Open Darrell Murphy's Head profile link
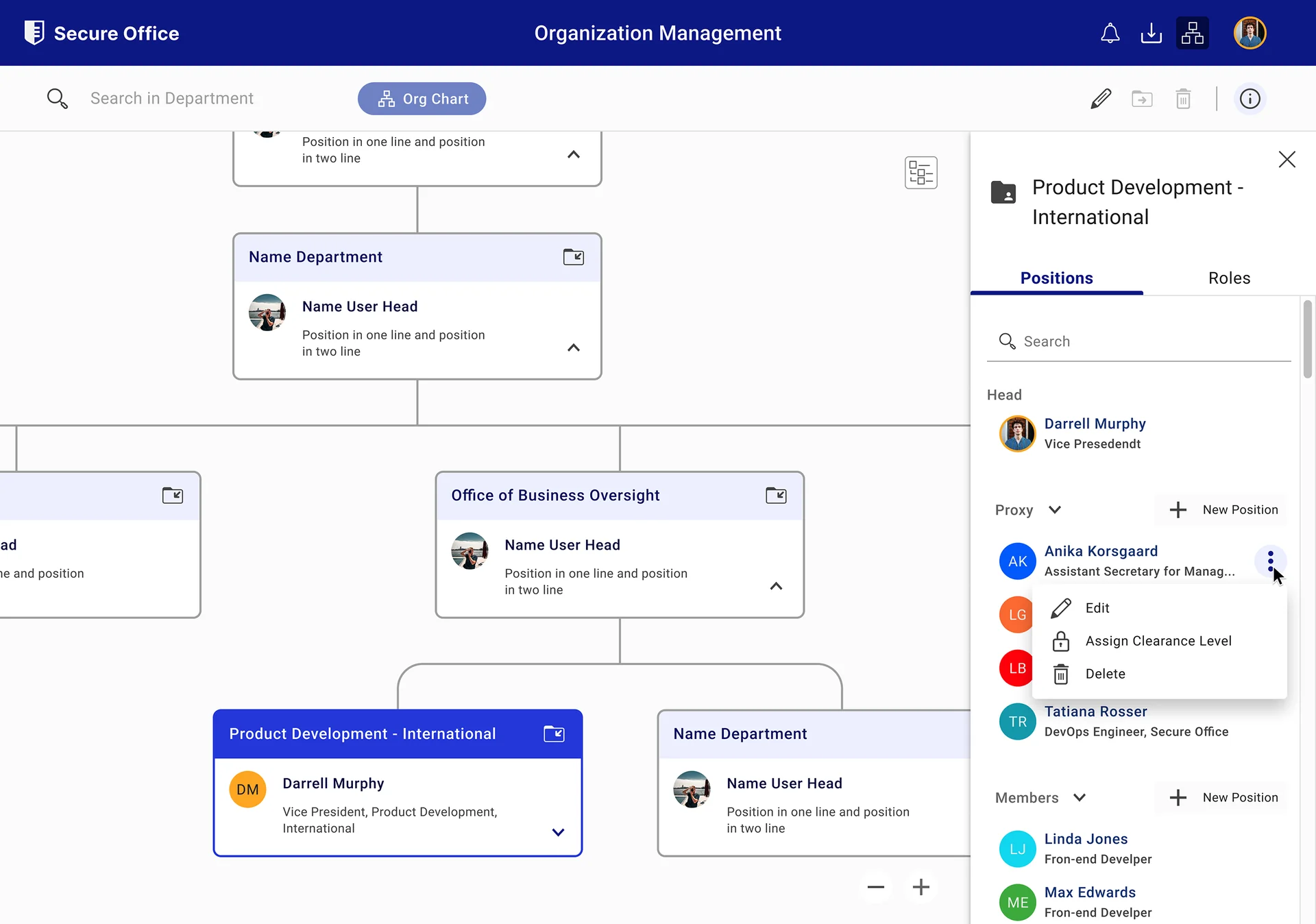The image size is (1316, 924). coord(1095,424)
